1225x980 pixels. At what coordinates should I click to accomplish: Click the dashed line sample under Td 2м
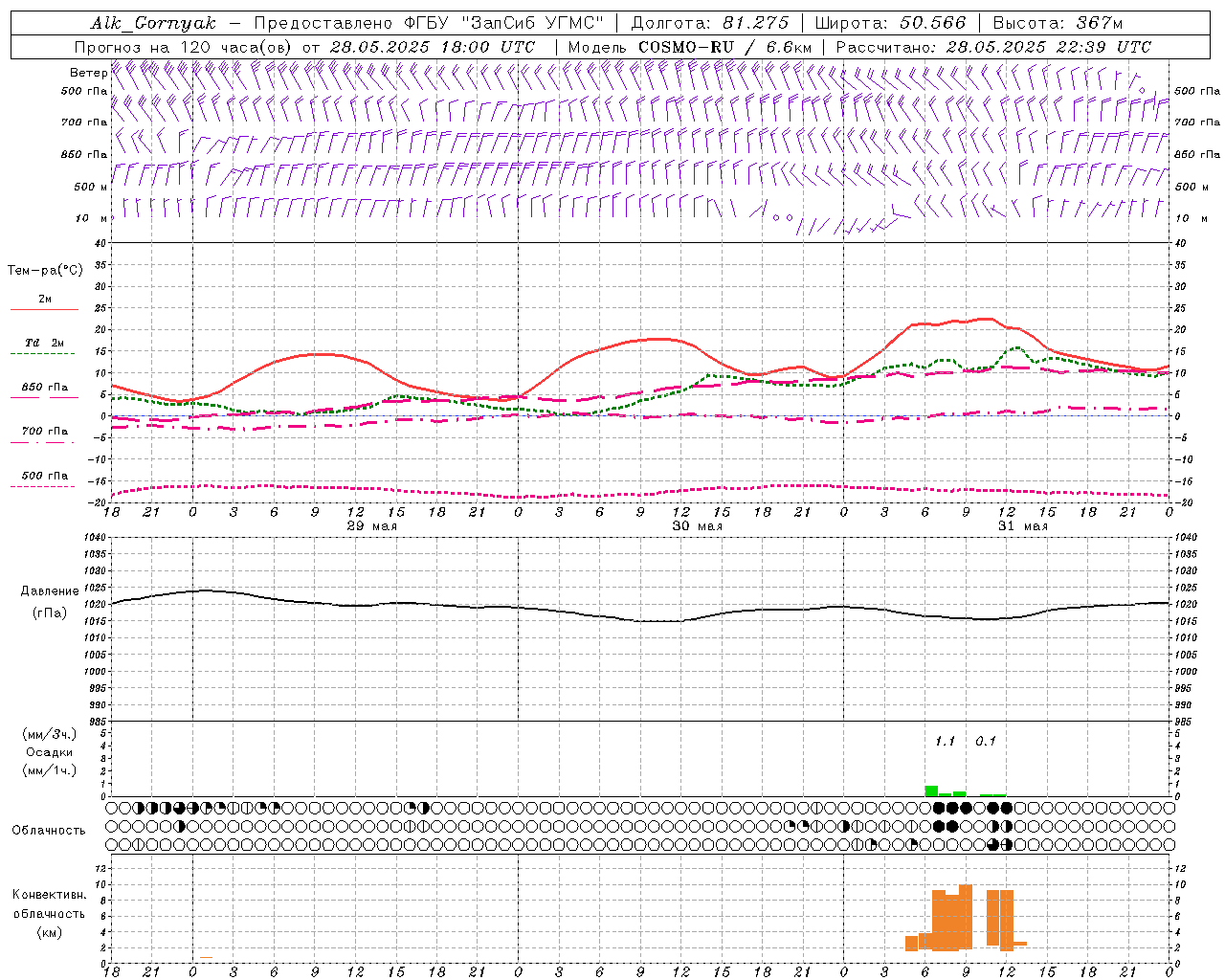pos(44,354)
